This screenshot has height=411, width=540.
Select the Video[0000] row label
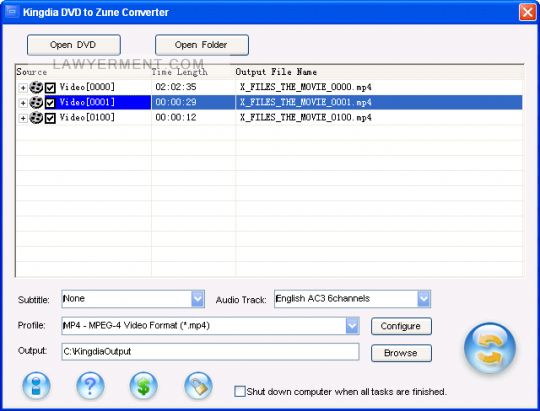coord(87,87)
